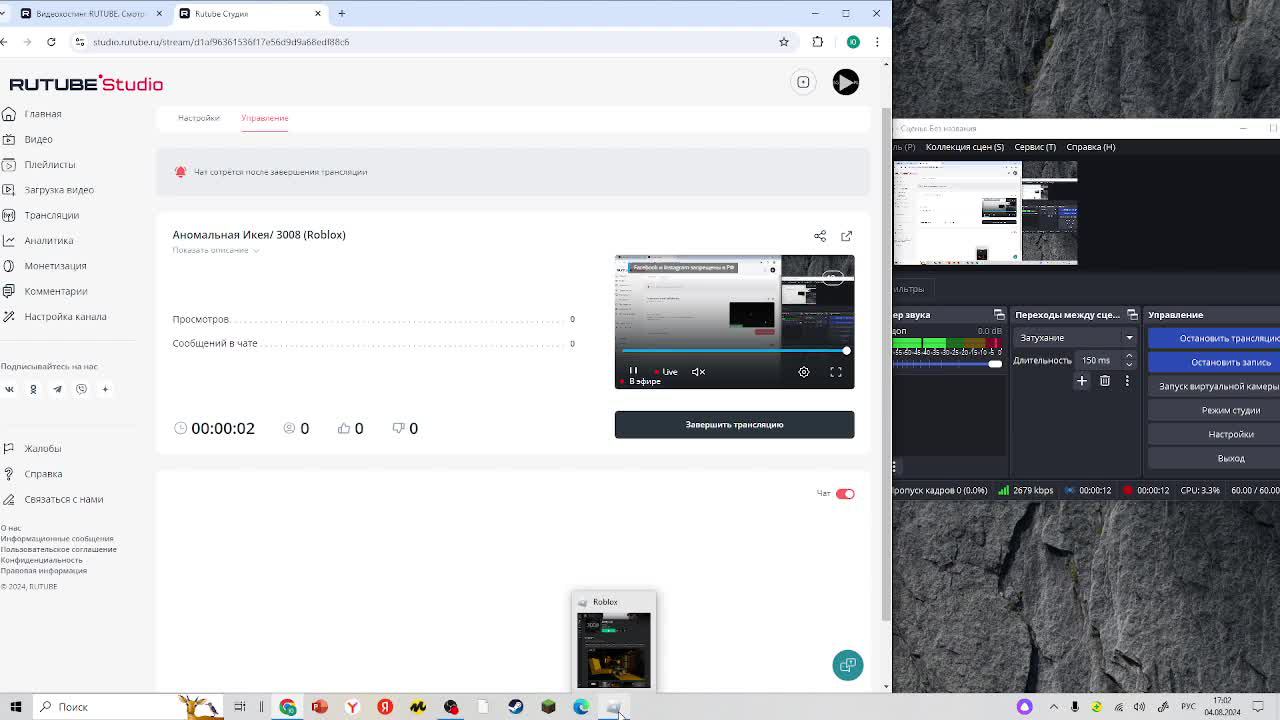The width and height of the screenshot is (1280, 720).
Task: Open Затухание transition dropdown in OBS
Action: pyautogui.click(x=1075, y=338)
